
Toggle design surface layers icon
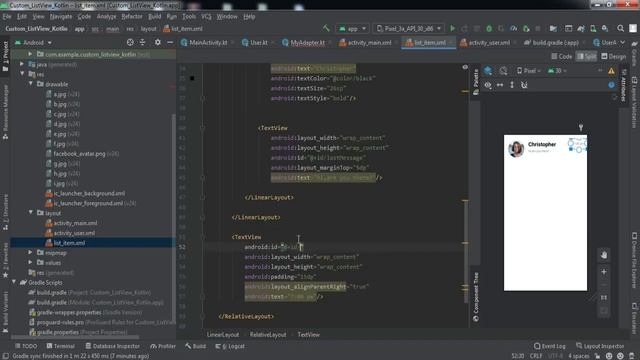[x=488, y=71]
